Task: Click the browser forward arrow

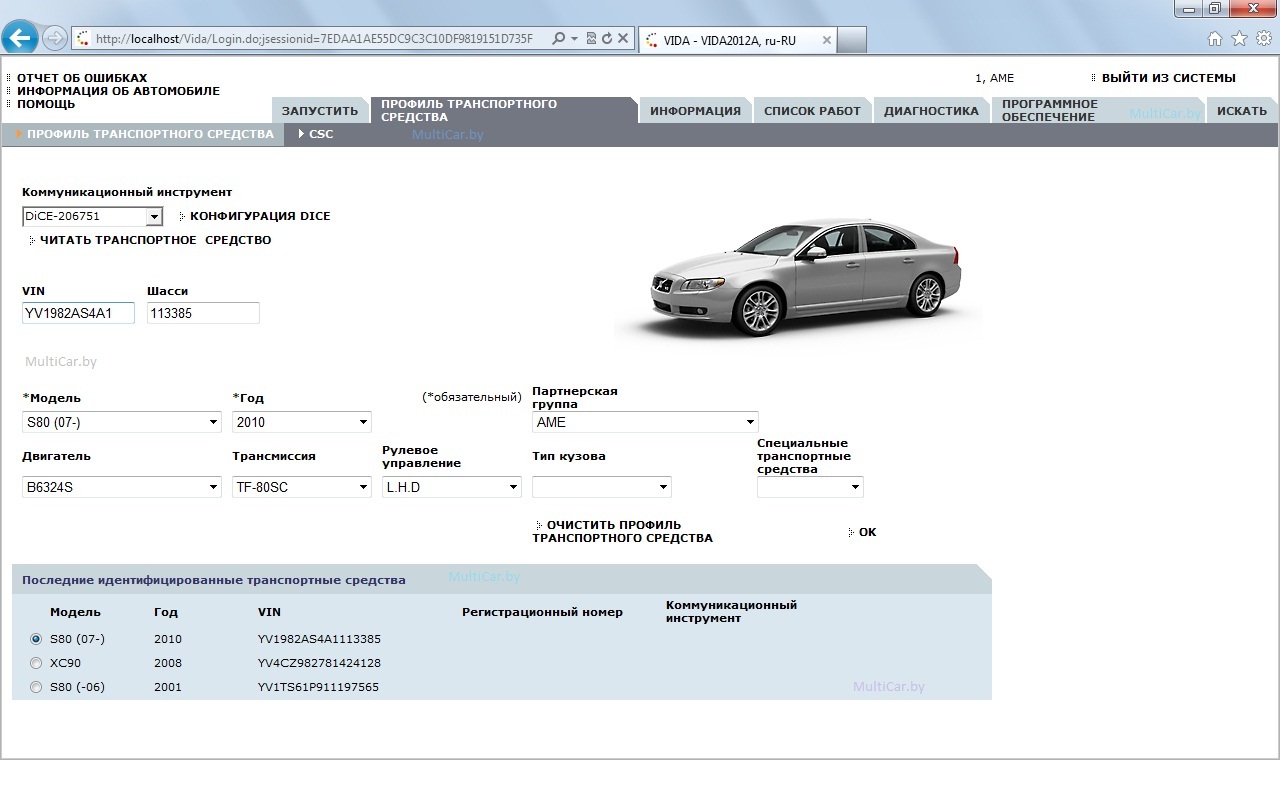Action: (x=55, y=39)
